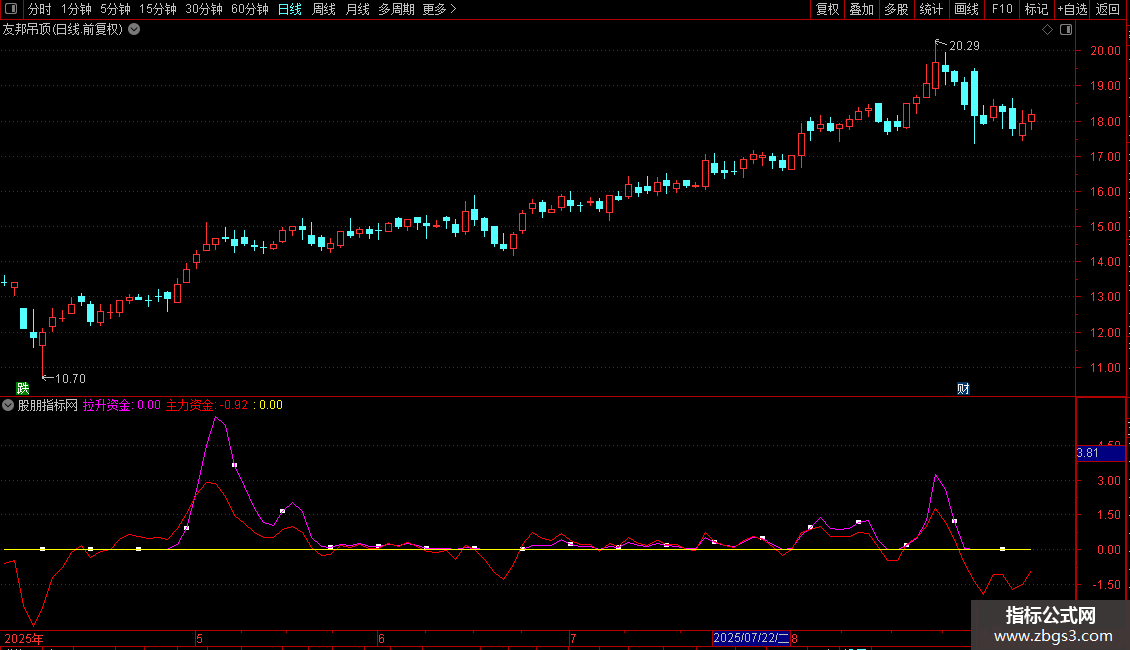Click the 10.70 low price label
The width and height of the screenshot is (1130, 650).
pos(70,378)
